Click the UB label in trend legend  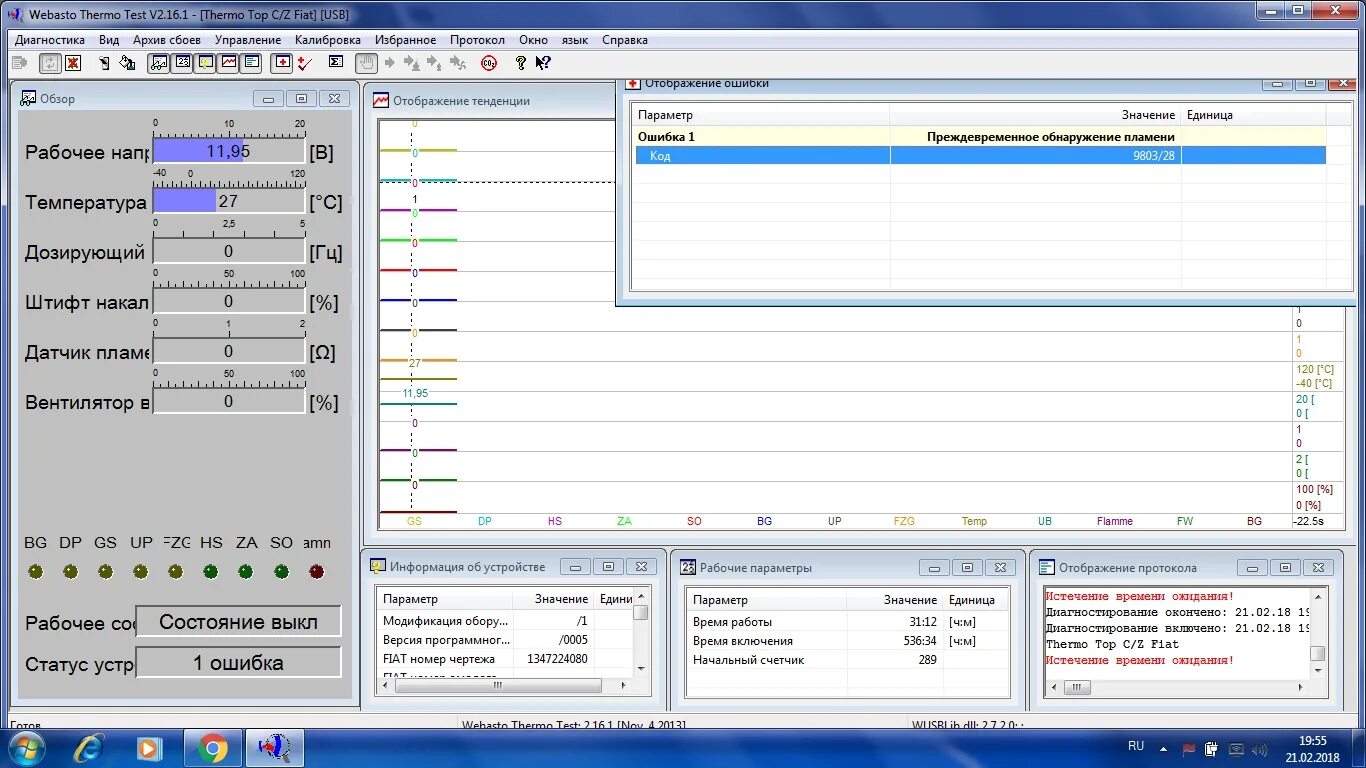1045,521
